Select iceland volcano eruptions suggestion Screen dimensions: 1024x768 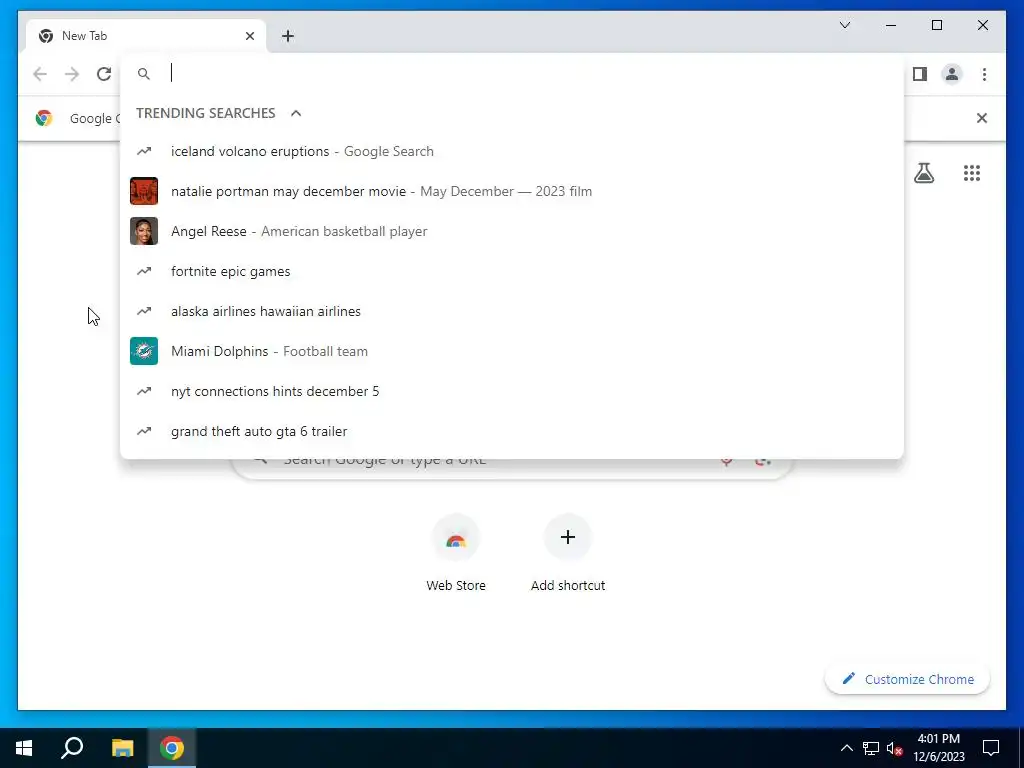click(512, 152)
